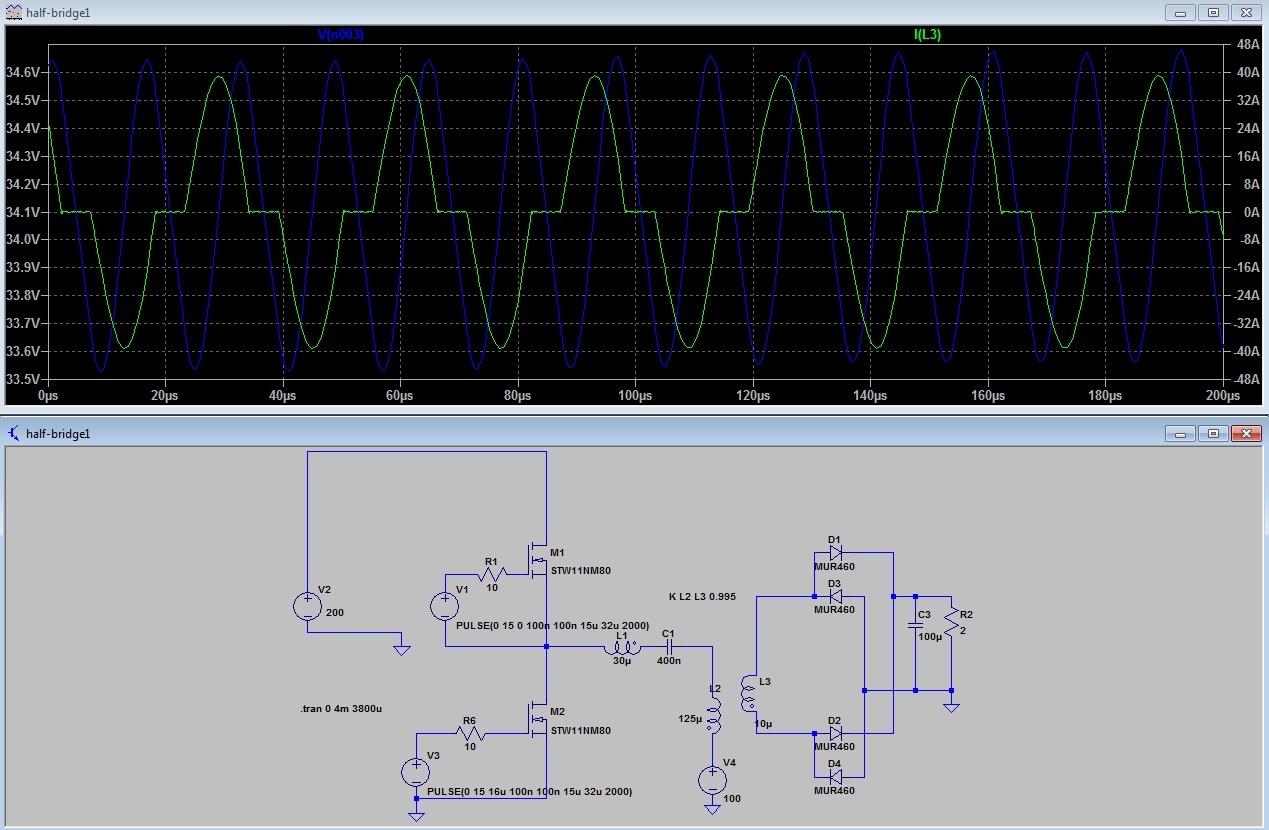Viewport: 1269px width, 830px height.
Task: Close the schematic window
Action: 1246,433
